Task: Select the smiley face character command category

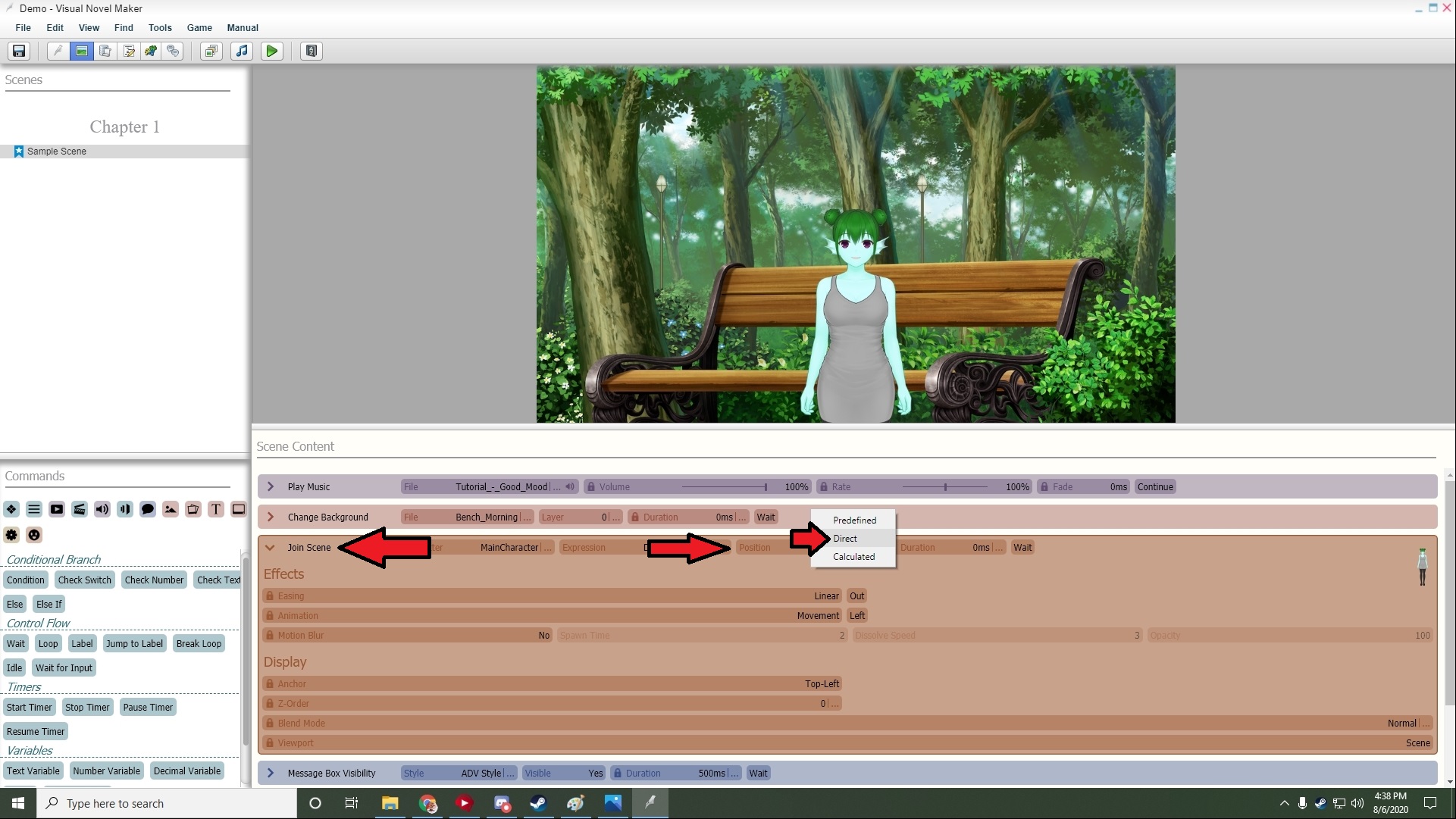Action: click(x=34, y=535)
